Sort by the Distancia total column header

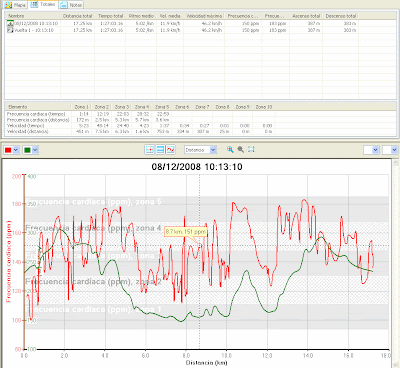[x=78, y=16]
